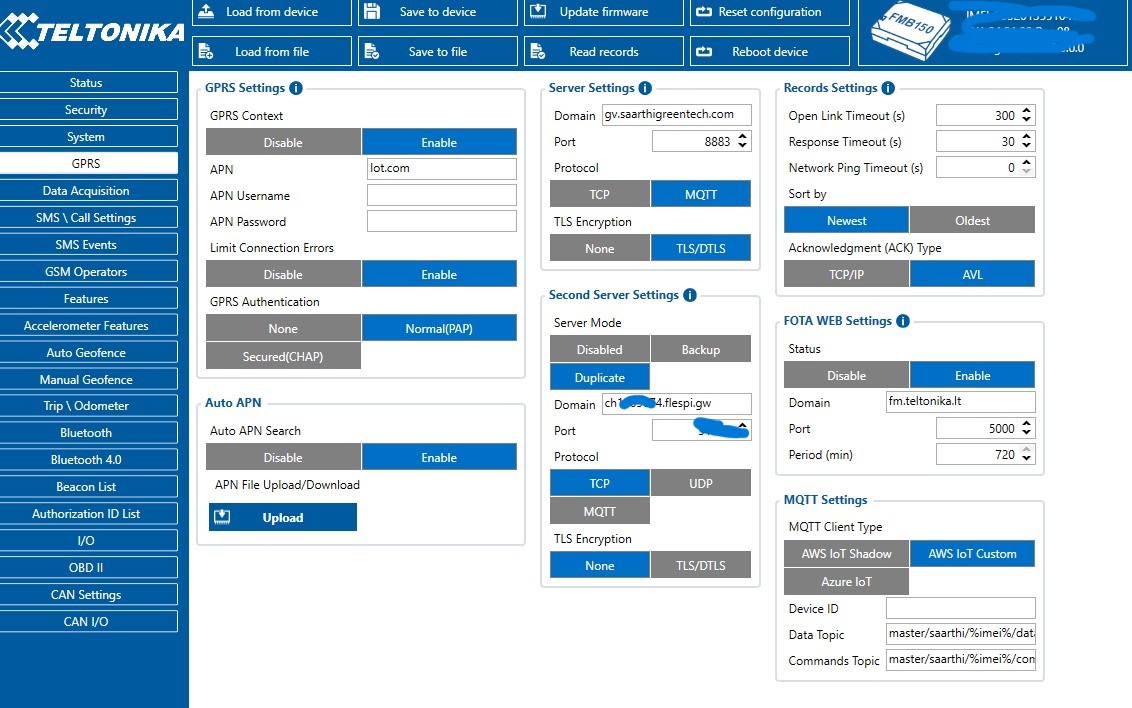Click the Update firmware icon
This screenshot has height=708, width=1132.
coord(538,12)
